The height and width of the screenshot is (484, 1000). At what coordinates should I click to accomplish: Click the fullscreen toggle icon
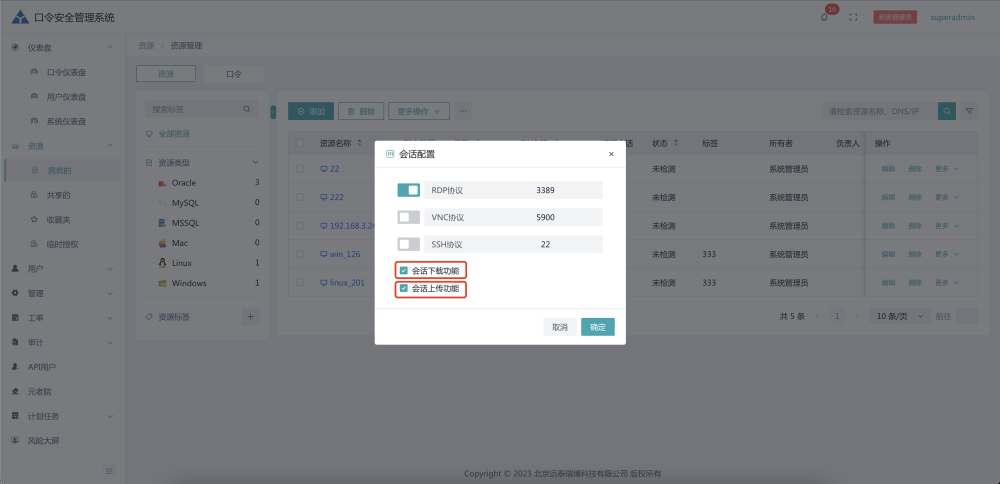click(x=853, y=17)
